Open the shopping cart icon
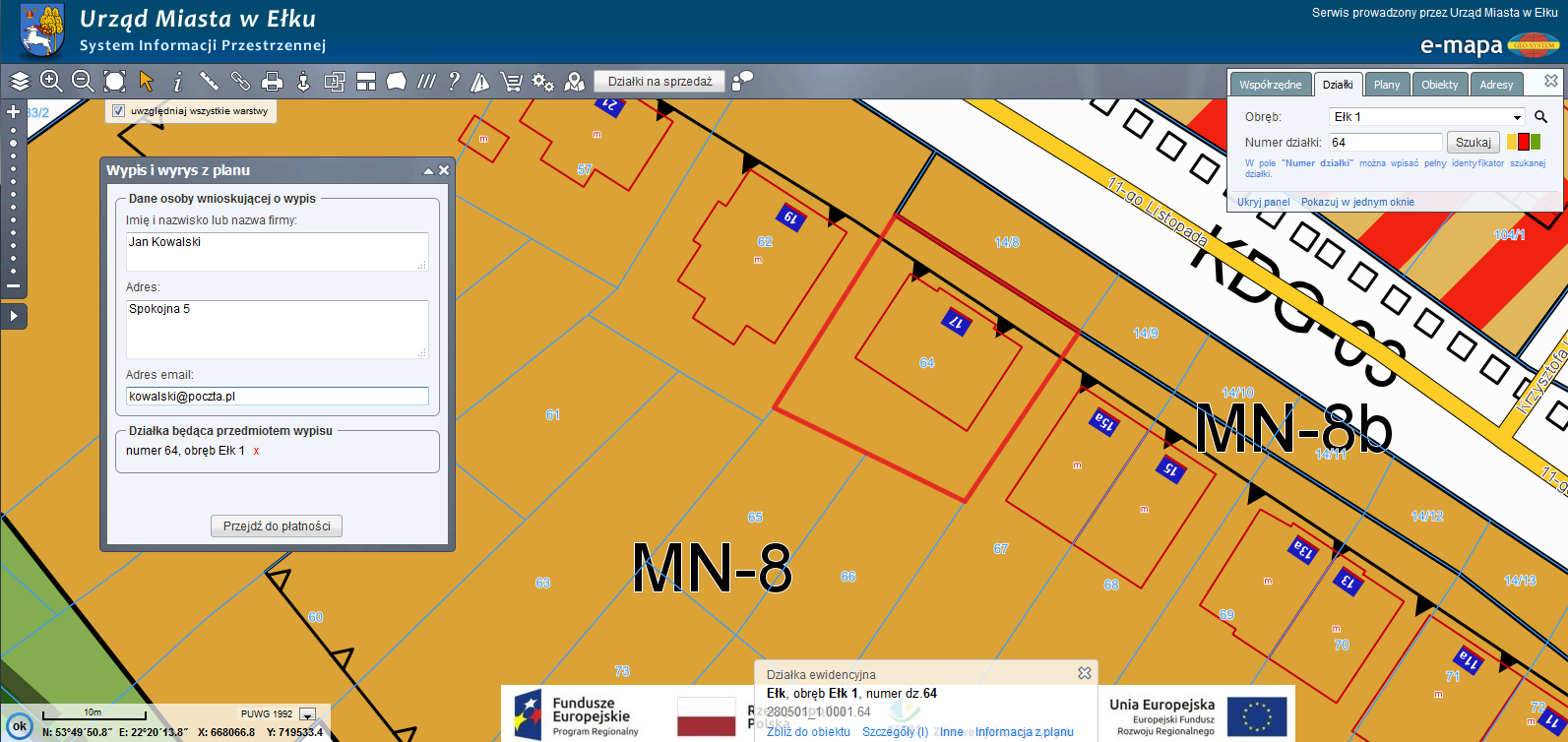 click(x=511, y=82)
